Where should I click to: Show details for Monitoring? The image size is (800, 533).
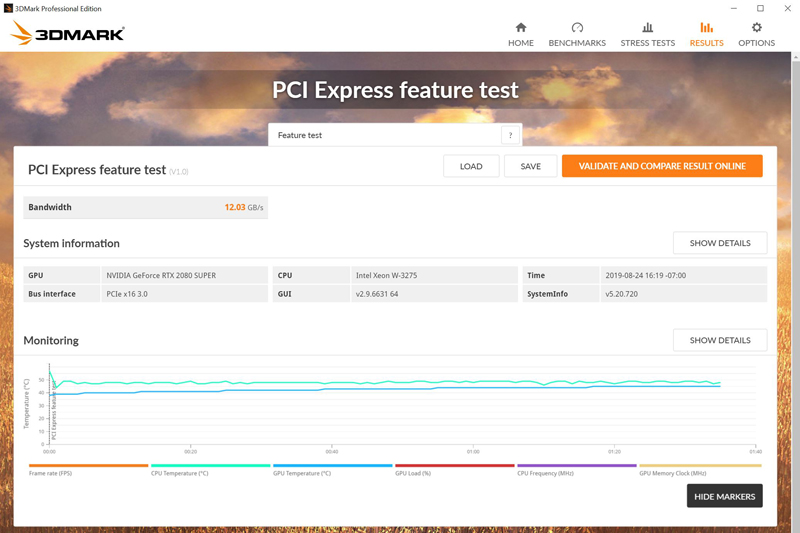point(719,340)
